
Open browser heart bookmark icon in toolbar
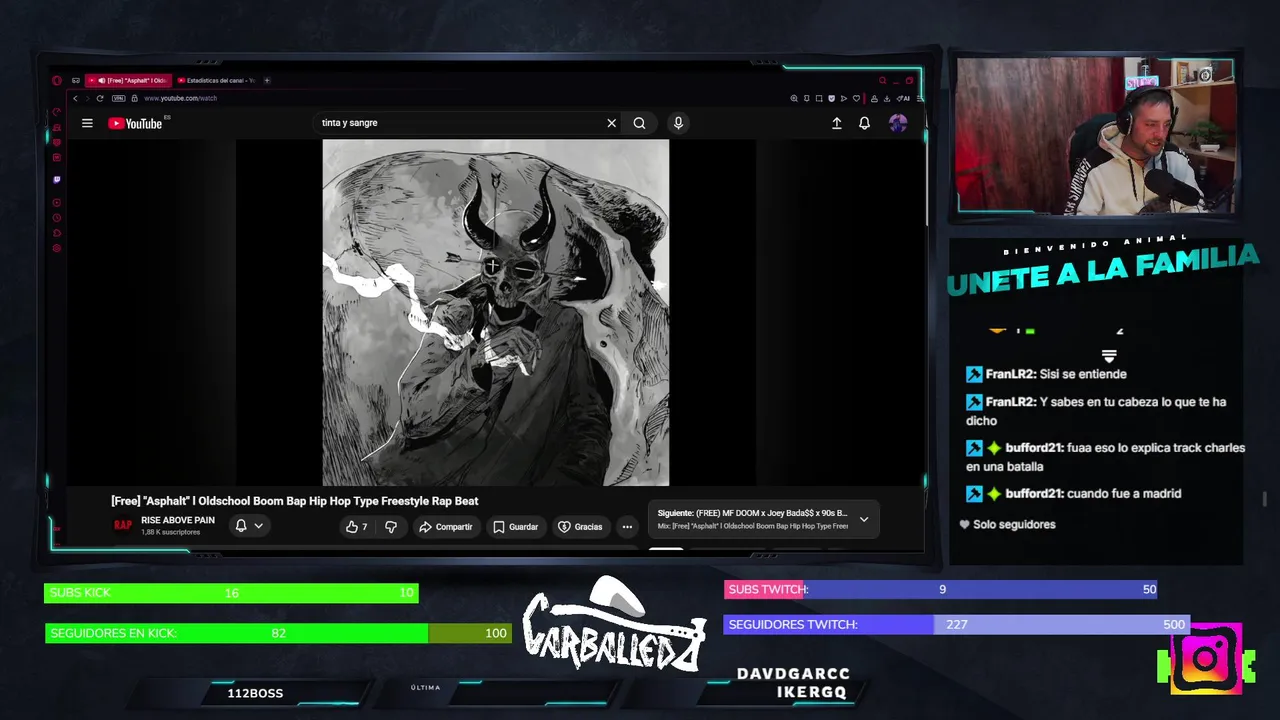pos(856,98)
